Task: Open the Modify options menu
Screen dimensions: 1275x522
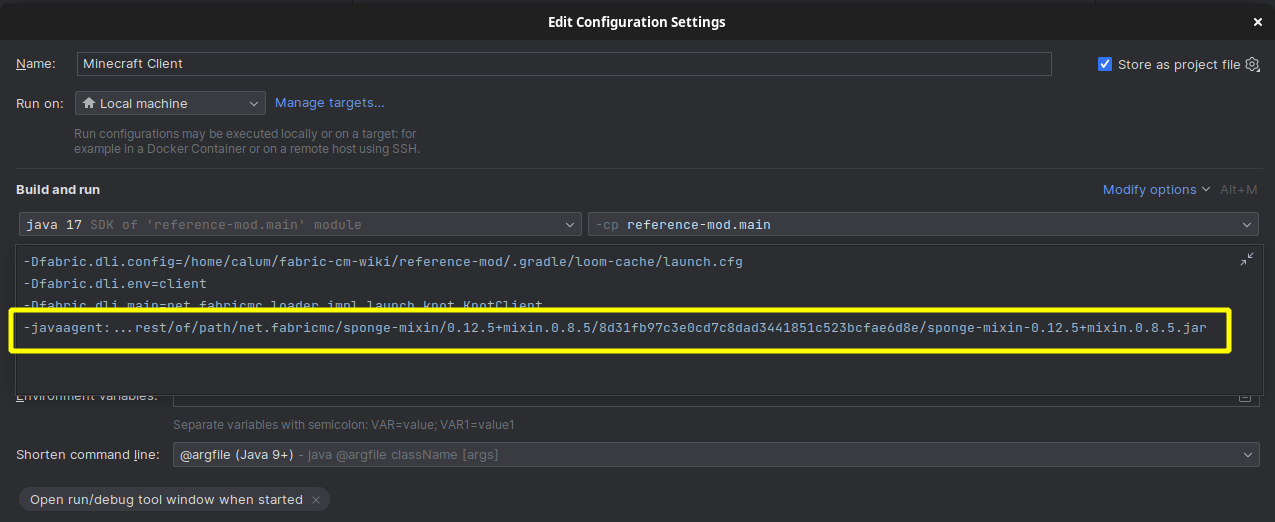Action: pos(1155,190)
